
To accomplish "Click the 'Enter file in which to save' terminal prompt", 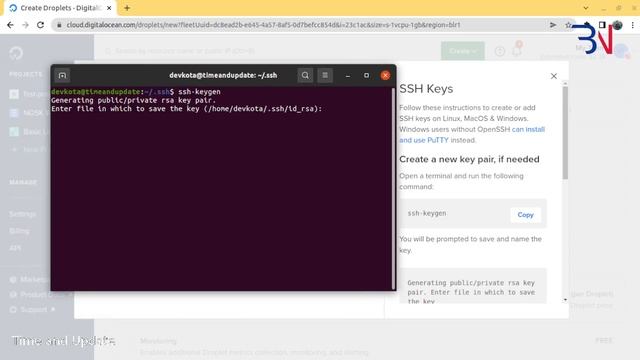I will [x=187, y=109].
